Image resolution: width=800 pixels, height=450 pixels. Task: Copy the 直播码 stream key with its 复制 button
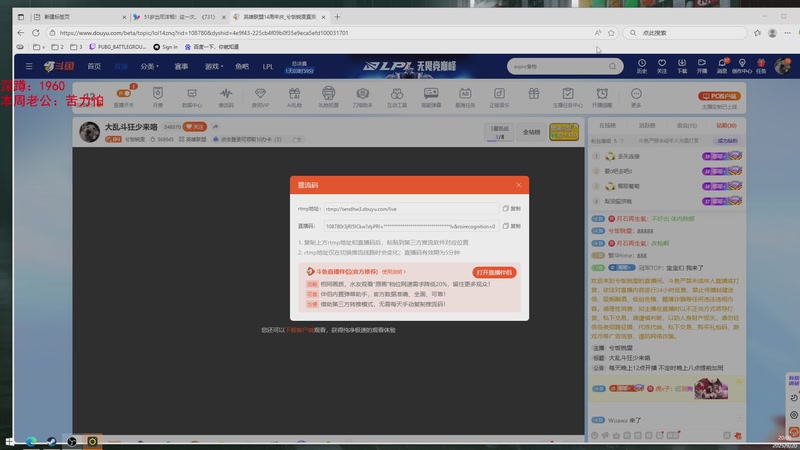coord(512,226)
